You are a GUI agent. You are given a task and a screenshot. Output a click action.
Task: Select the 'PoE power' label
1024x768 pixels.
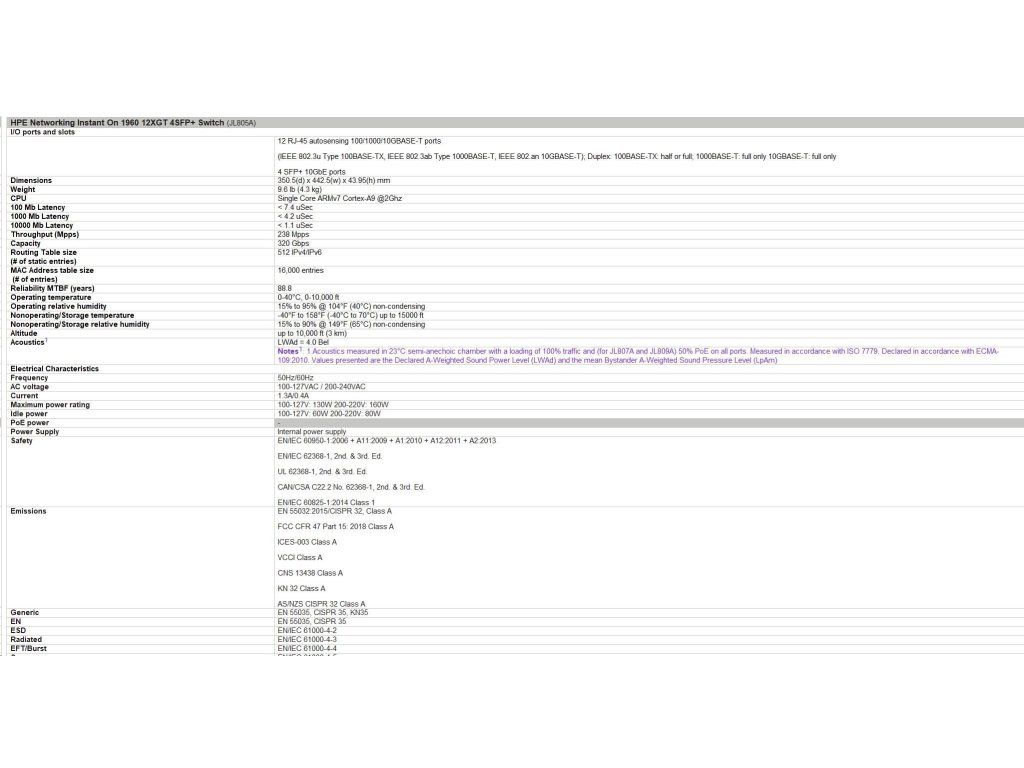(x=29, y=423)
